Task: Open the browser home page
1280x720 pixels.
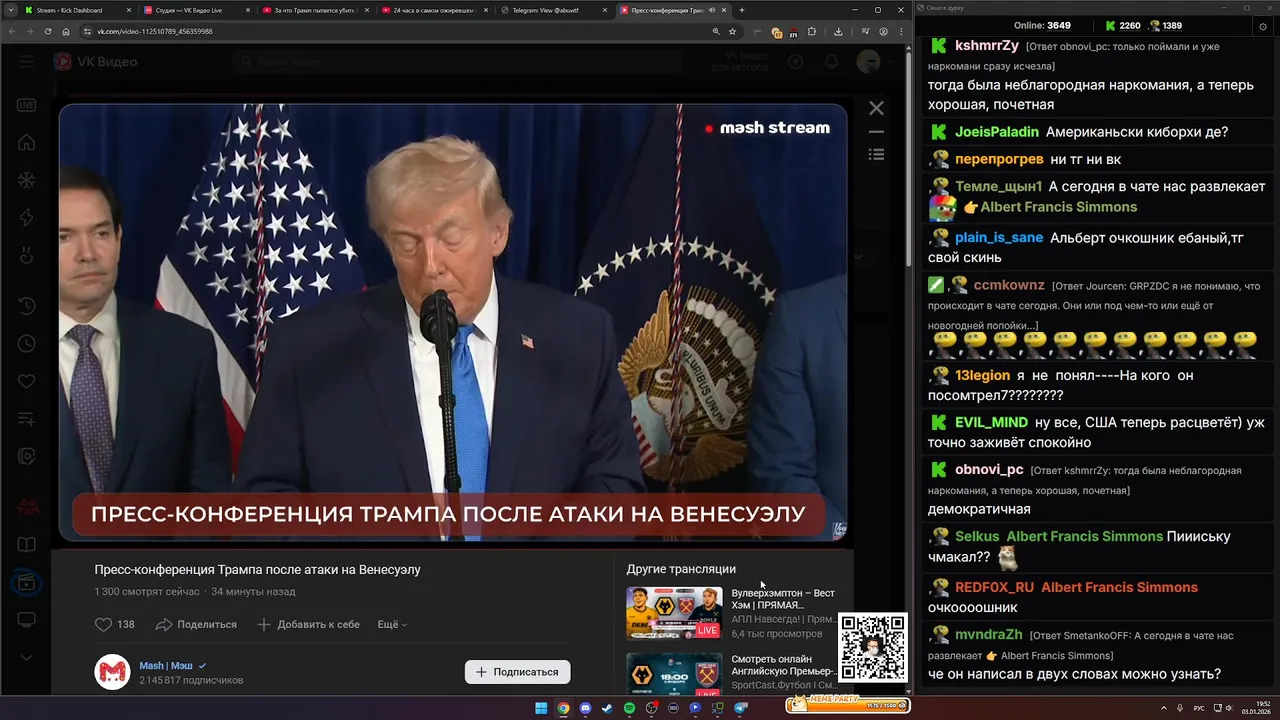Action: point(66,31)
